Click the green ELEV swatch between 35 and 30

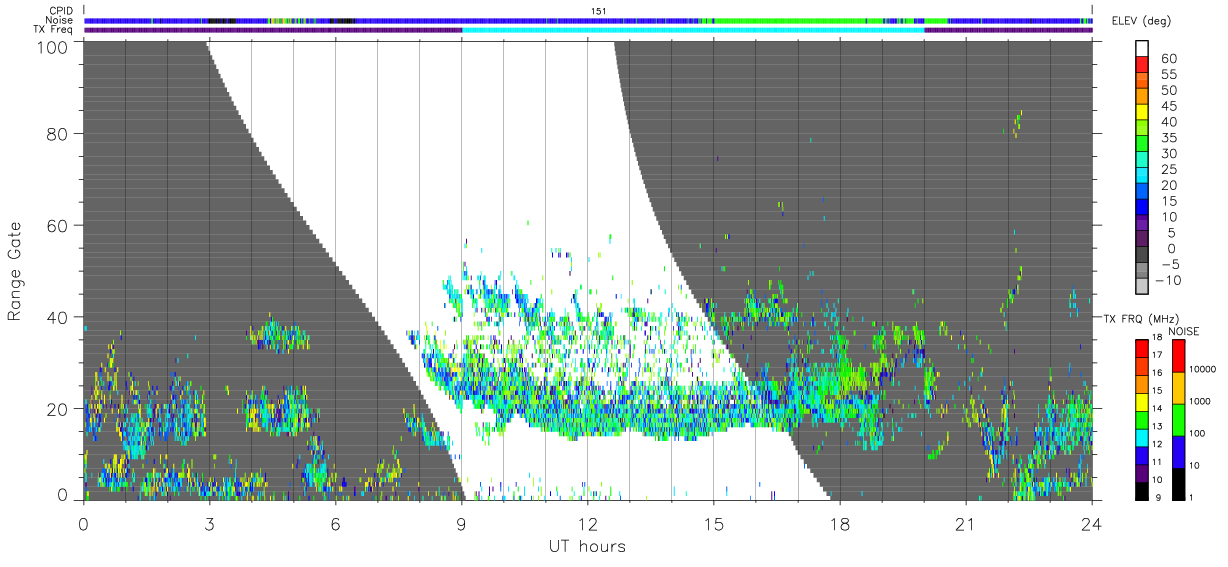pos(1143,145)
